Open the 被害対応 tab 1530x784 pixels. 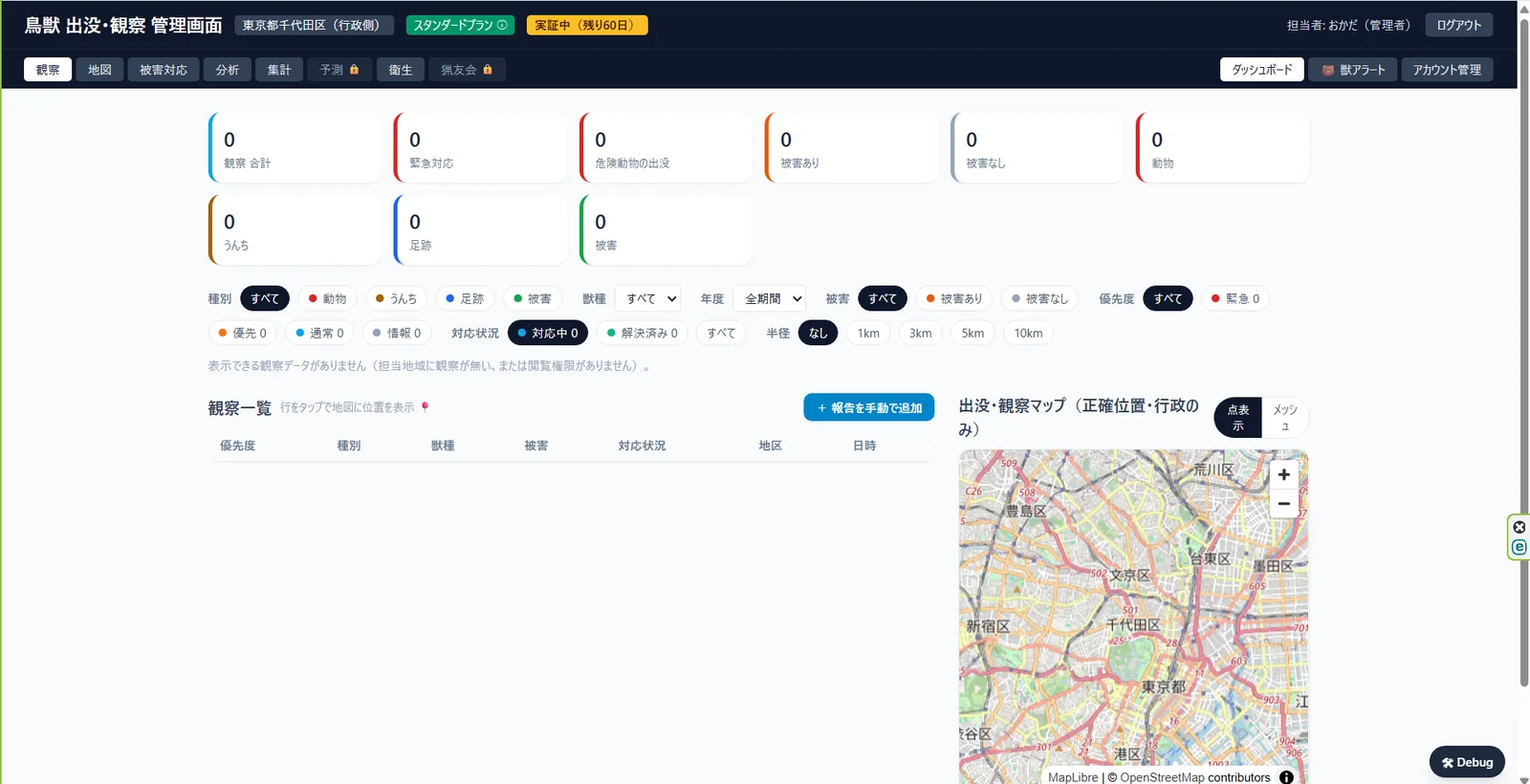[x=164, y=70]
